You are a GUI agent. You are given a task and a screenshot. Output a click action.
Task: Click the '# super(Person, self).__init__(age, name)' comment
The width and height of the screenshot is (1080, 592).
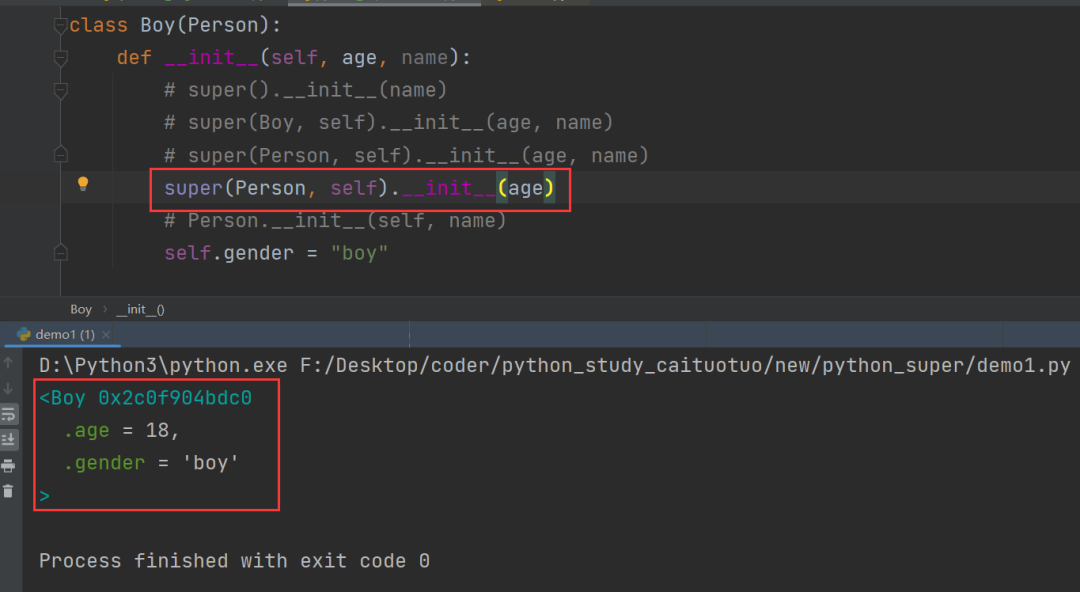406,156
